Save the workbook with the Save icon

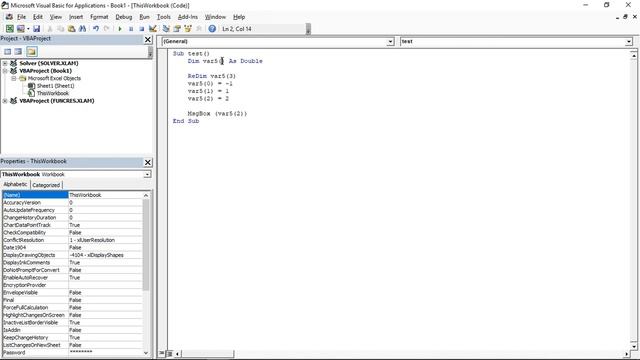tap(36, 29)
